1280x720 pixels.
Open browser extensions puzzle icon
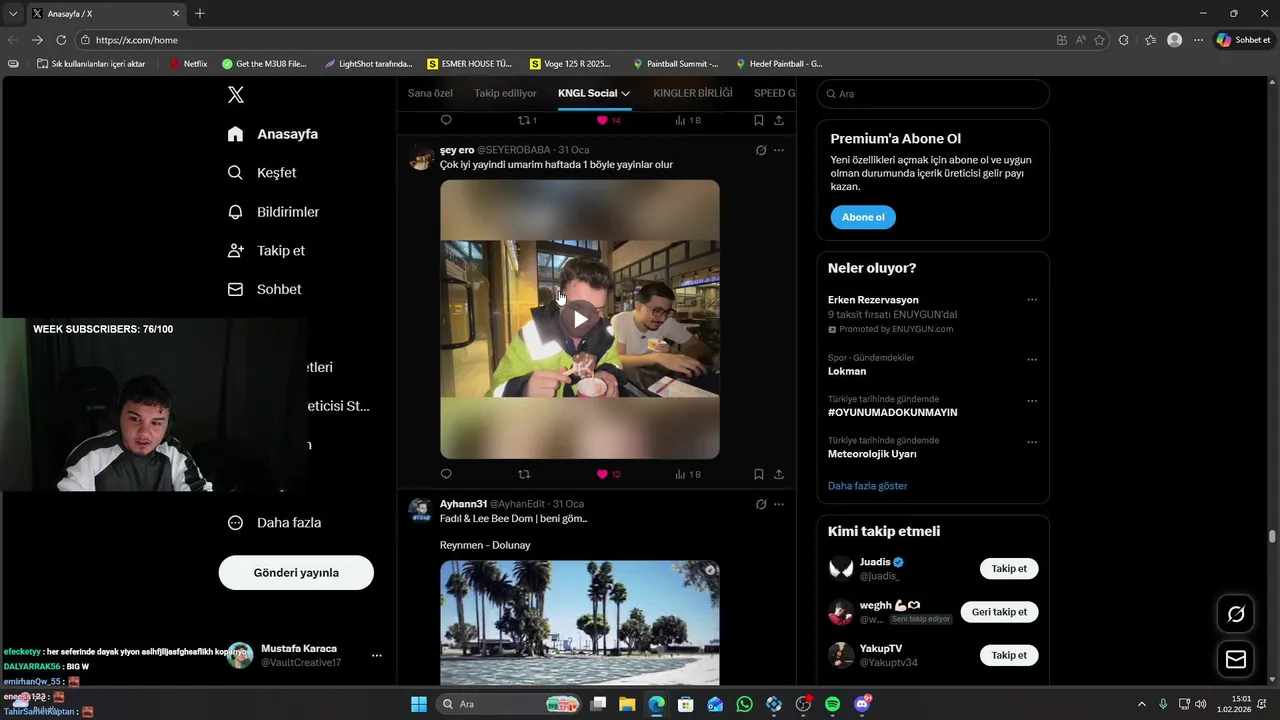(x=1124, y=40)
